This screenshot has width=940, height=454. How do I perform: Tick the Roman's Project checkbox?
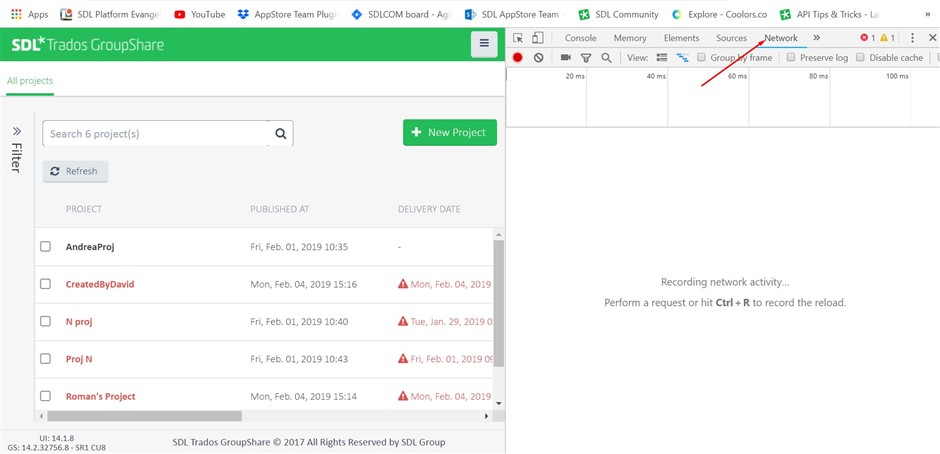pyautogui.click(x=45, y=396)
